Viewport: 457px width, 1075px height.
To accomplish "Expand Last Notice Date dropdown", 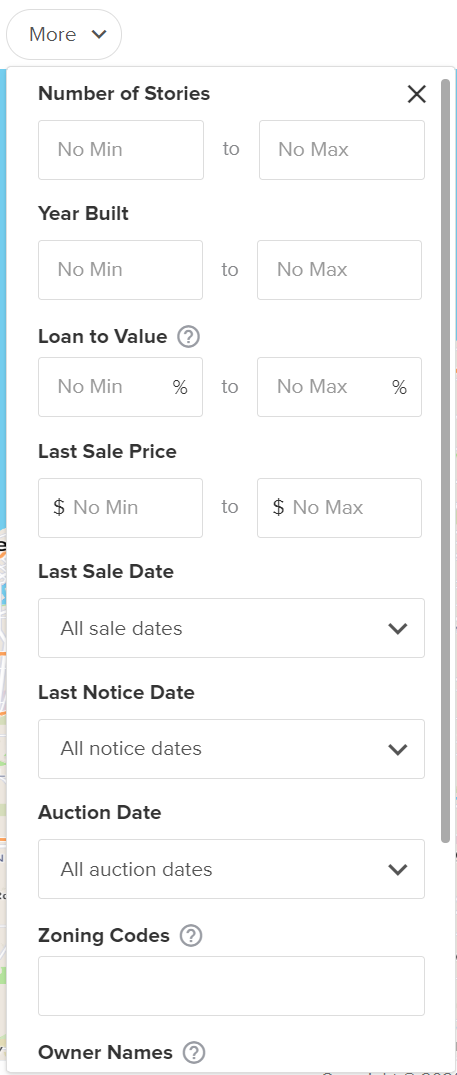I will 232,749.
